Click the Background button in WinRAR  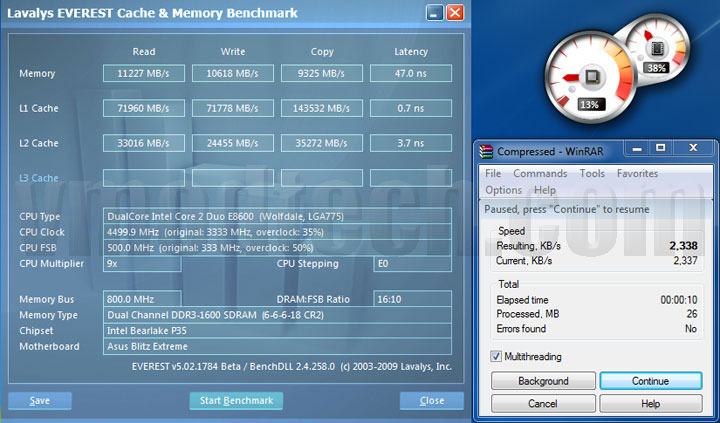tap(543, 381)
